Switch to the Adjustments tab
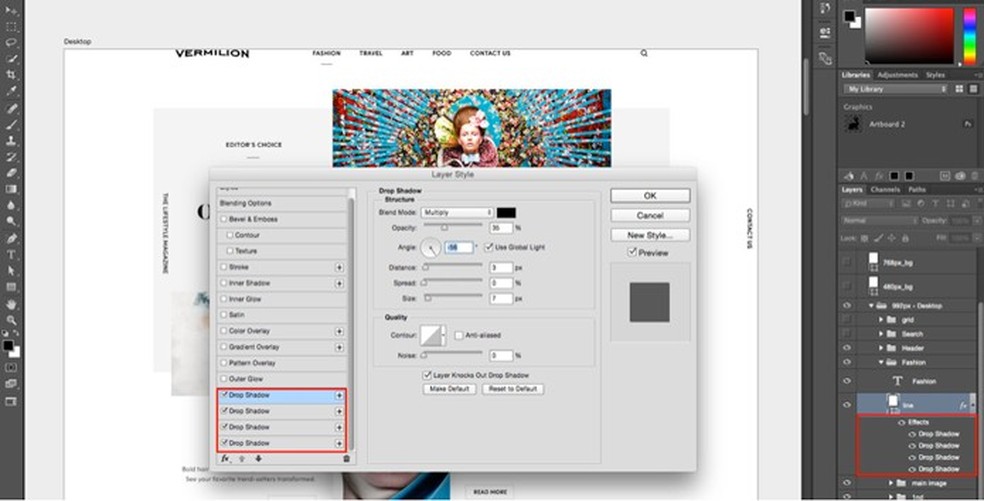This screenshot has height=501, width=984. pos(897,75)
